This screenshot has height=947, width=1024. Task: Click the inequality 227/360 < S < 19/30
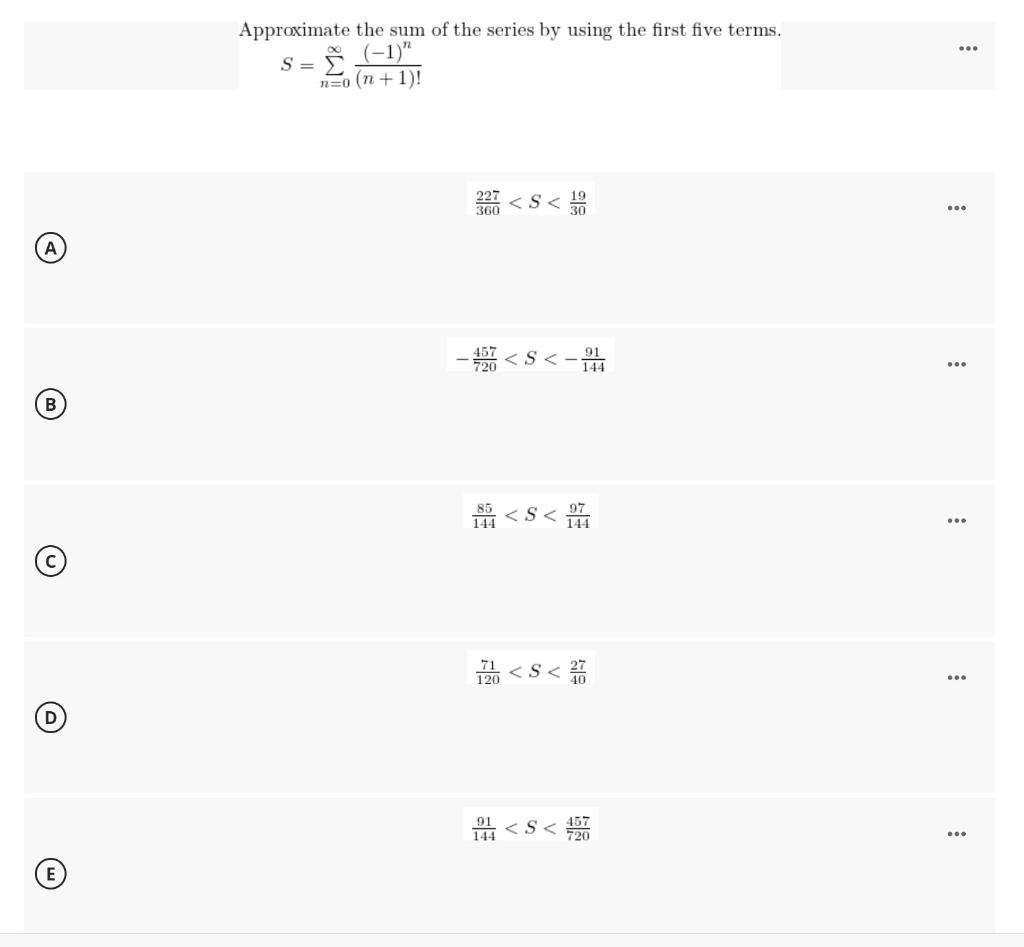tap(530, 201)
